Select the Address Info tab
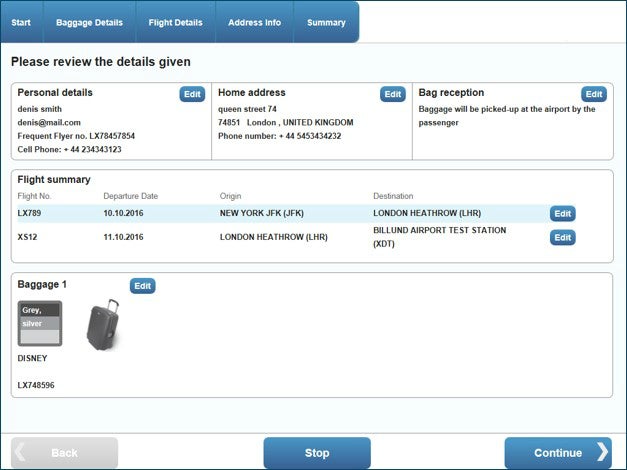This screenshot has height=470, width=627. (x=254, y=22)
